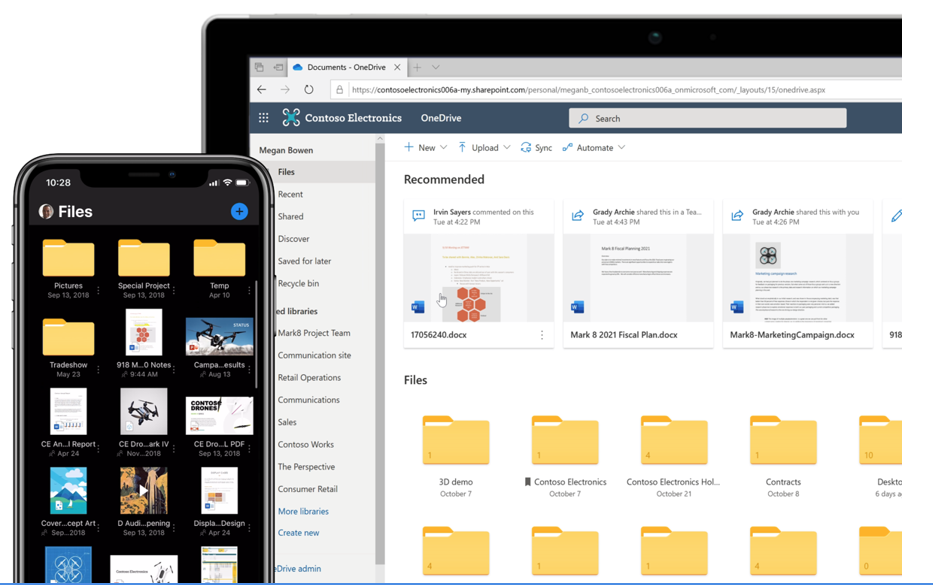Click inside the Search box
The width and height of the screenshot is (933, 585).
707,118
